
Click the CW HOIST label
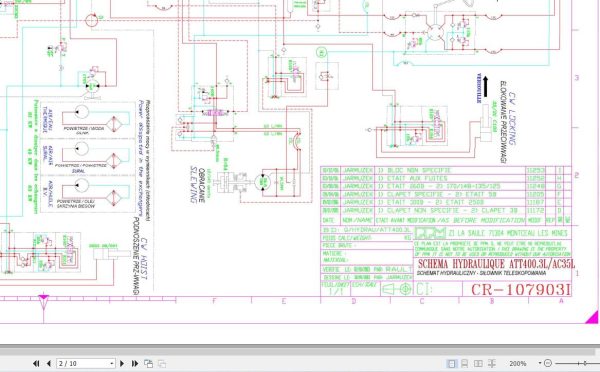[145, 258]
